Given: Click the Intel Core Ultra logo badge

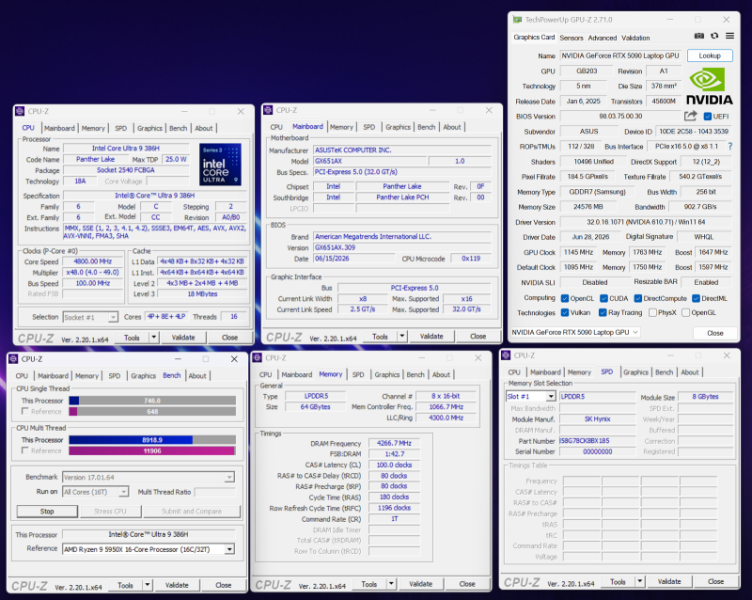Looking at the screenshot, I should [220, 165].
